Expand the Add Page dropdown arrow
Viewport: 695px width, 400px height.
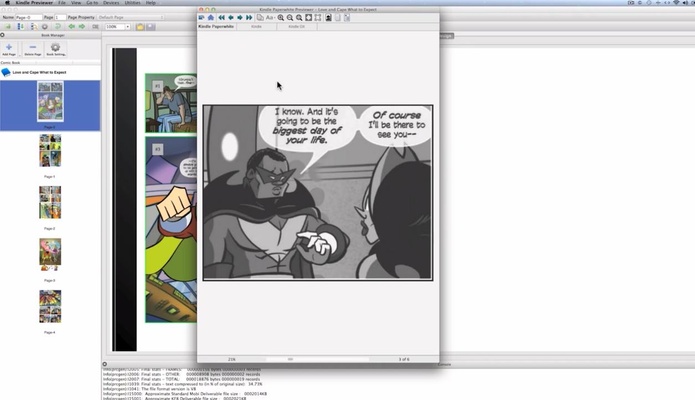pos(19,54)
